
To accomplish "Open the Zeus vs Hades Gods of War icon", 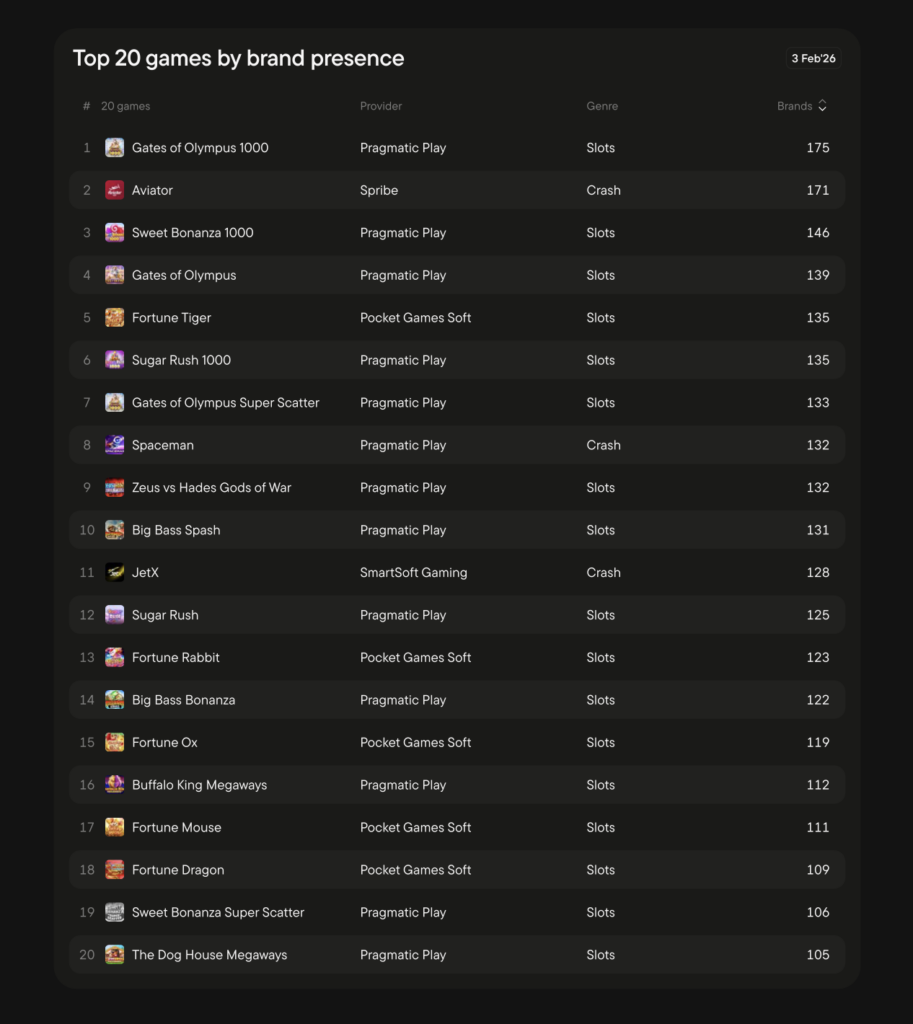I will 114,487.
